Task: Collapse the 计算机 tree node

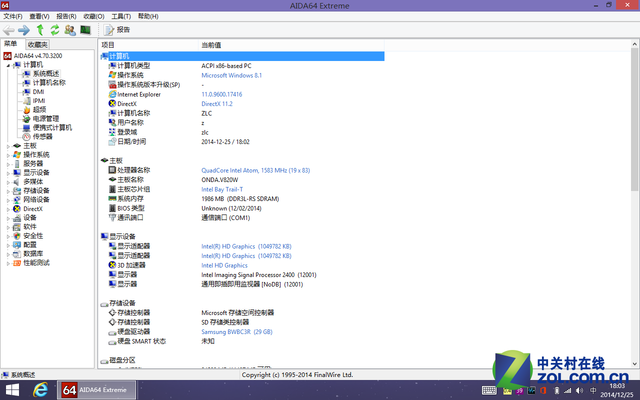Action: [8, 65]
